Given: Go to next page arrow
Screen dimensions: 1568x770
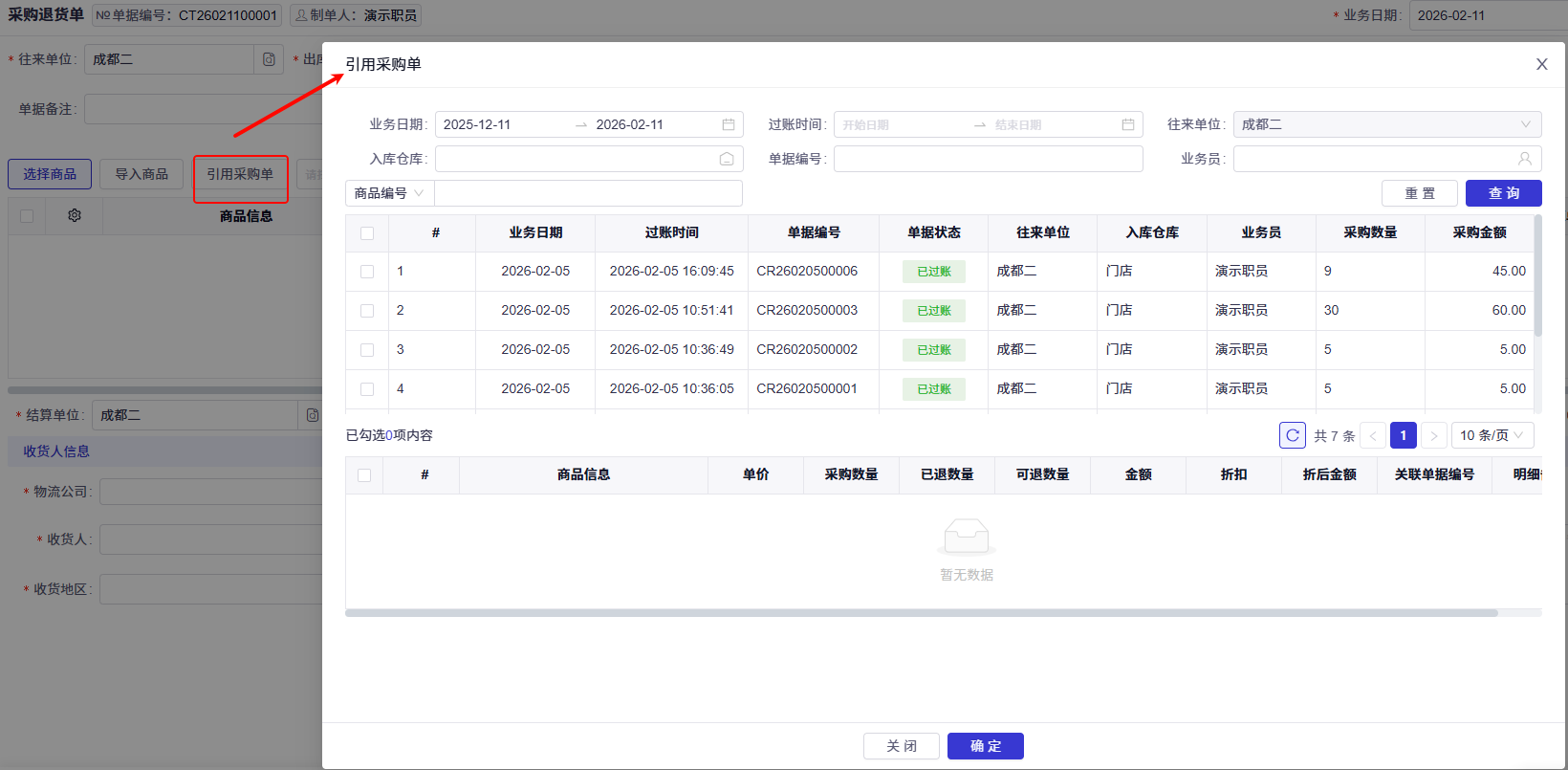Looking at the screenshot, I should 1434,435.
